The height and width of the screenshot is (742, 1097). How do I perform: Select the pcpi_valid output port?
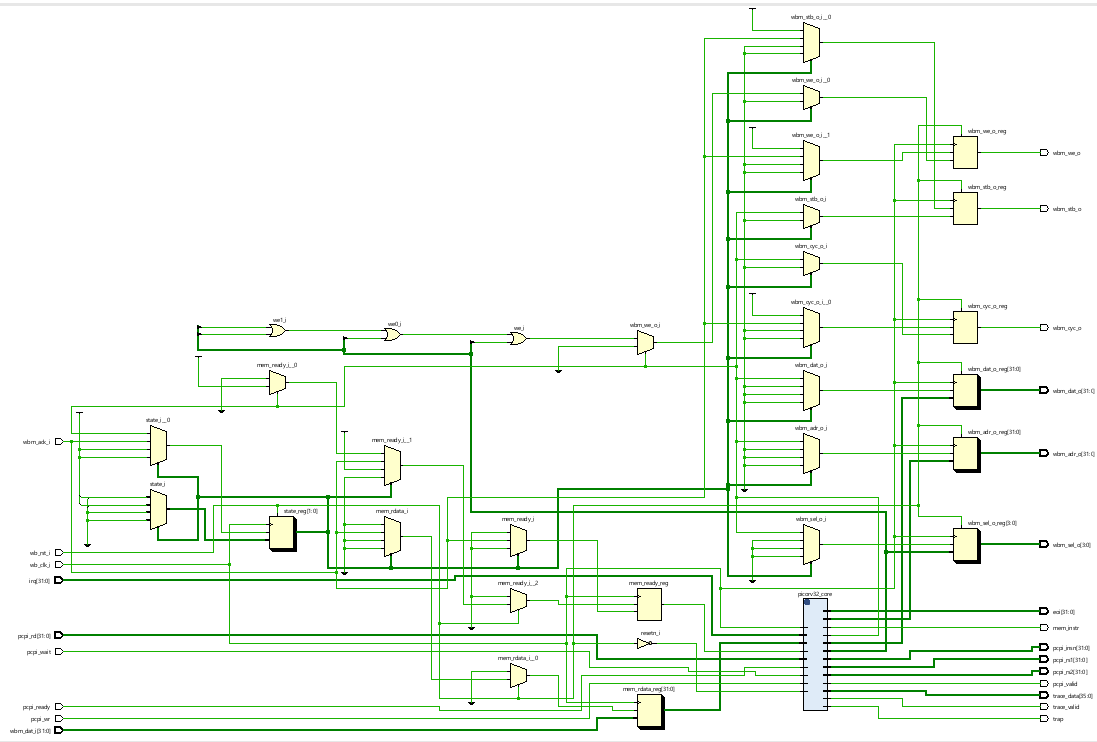[1045, 683]
